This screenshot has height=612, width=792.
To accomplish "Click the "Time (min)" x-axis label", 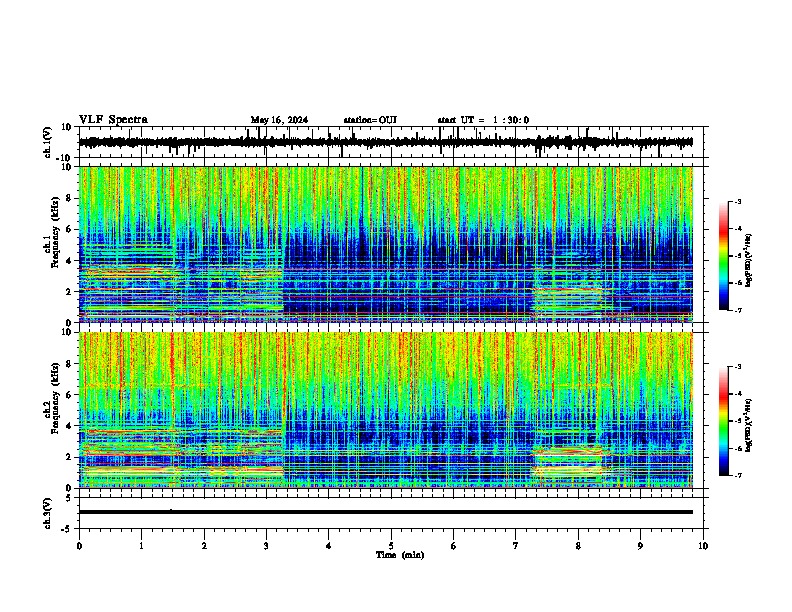I will [400, 555].
